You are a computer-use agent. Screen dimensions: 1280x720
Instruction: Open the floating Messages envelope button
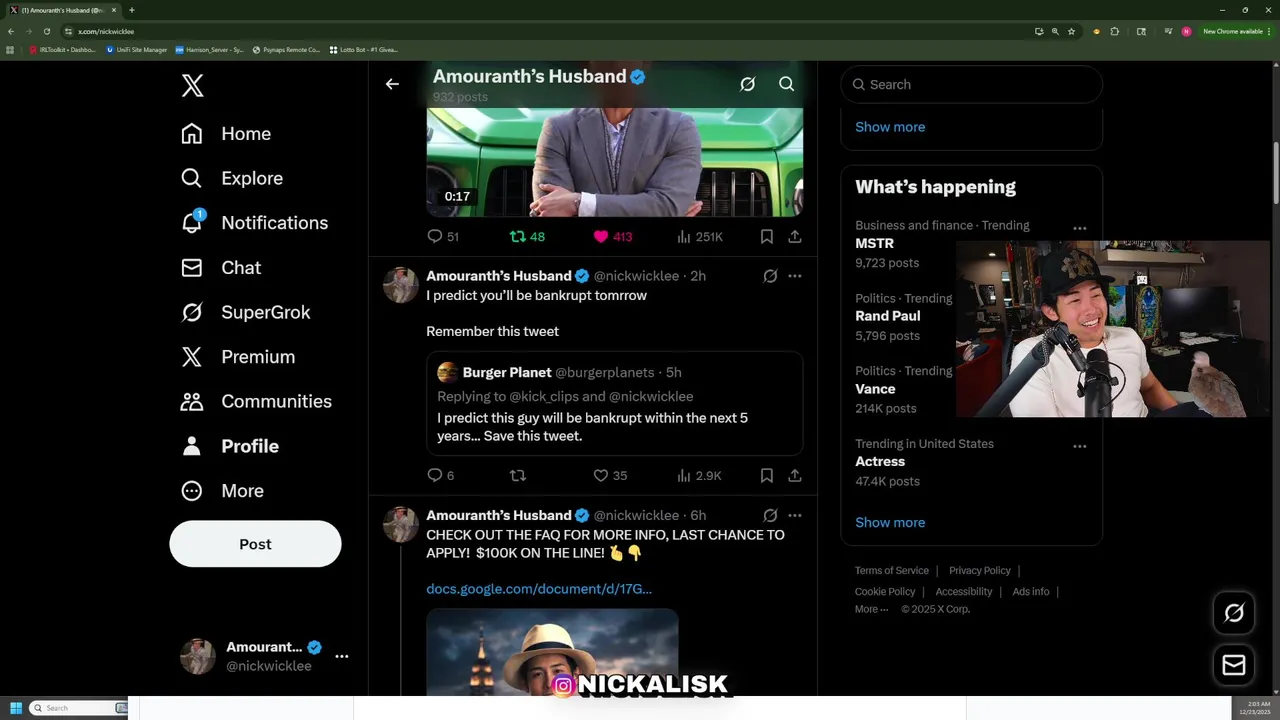tap(1234, 665)
